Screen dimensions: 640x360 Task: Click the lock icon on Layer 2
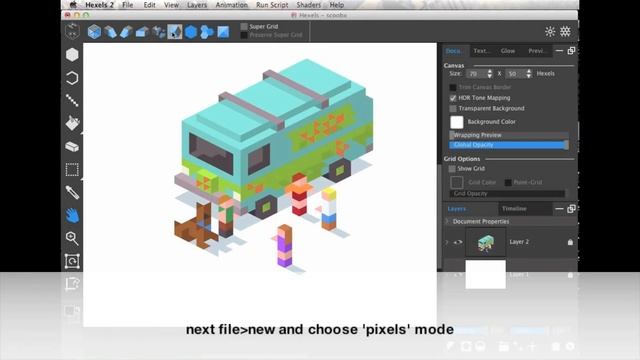click(x=570, y=242)
